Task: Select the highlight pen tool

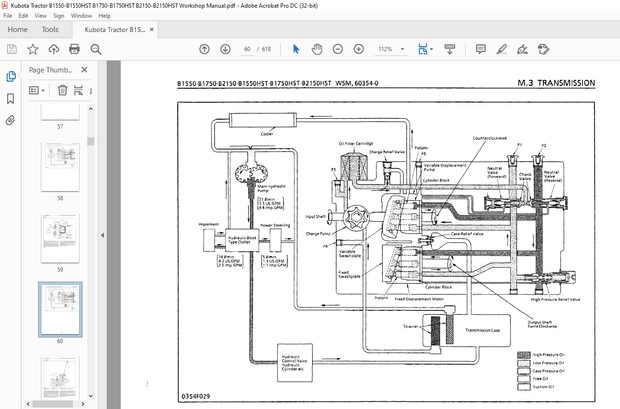Action: point(502,49)
